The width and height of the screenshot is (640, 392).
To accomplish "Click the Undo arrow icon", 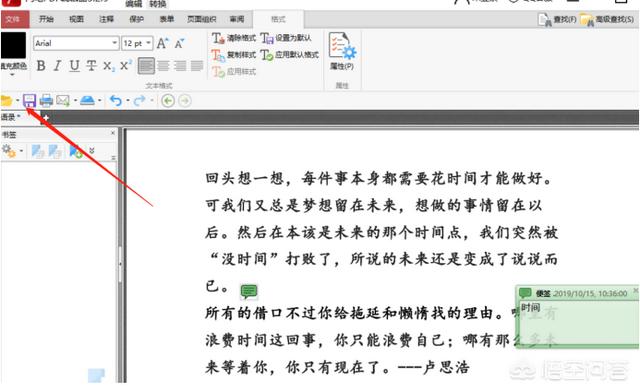I will 116,100.
